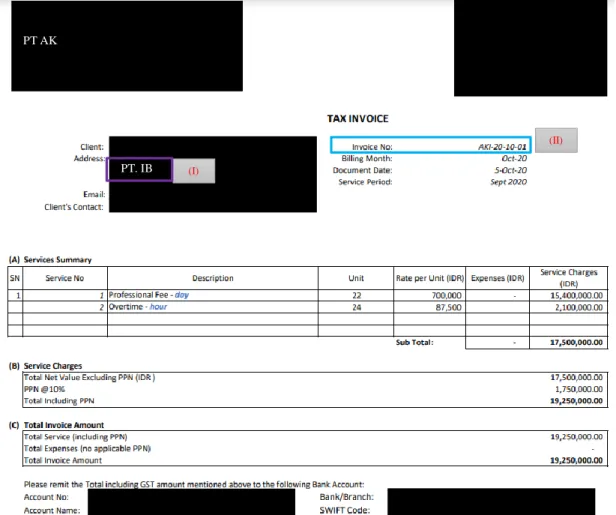Click the SN column header
The image size is (616, 515).
tap(15, 278)
